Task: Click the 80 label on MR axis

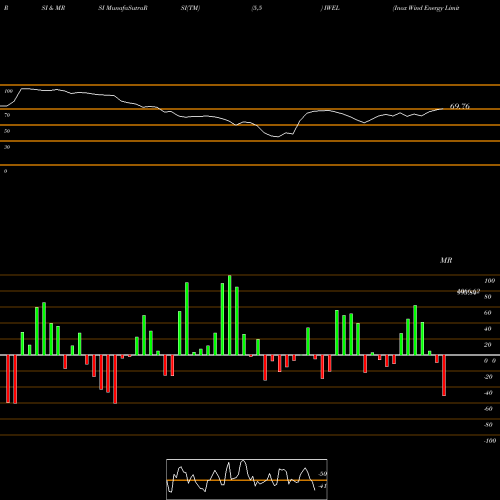Action: tap(488, 297)
